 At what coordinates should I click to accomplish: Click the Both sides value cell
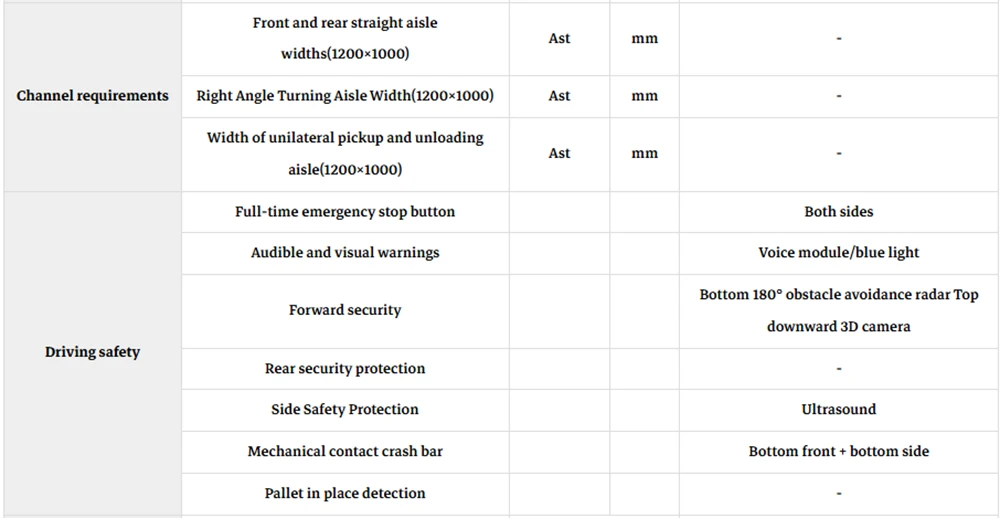coord(839,212)
